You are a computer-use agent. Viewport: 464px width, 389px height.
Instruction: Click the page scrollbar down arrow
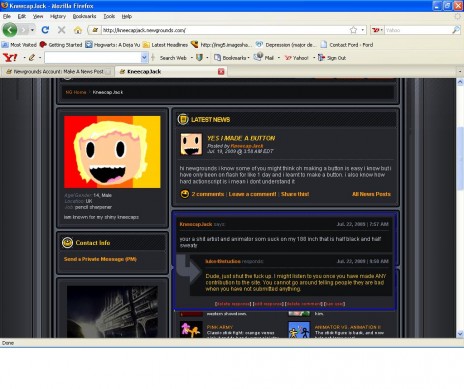tap(460, 334)
